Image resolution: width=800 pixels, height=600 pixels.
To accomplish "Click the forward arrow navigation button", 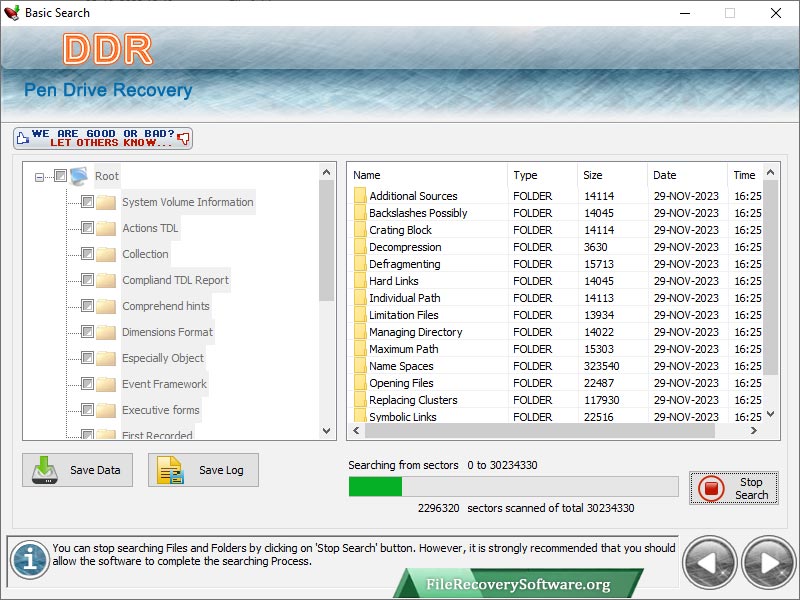I will [768, 563].
